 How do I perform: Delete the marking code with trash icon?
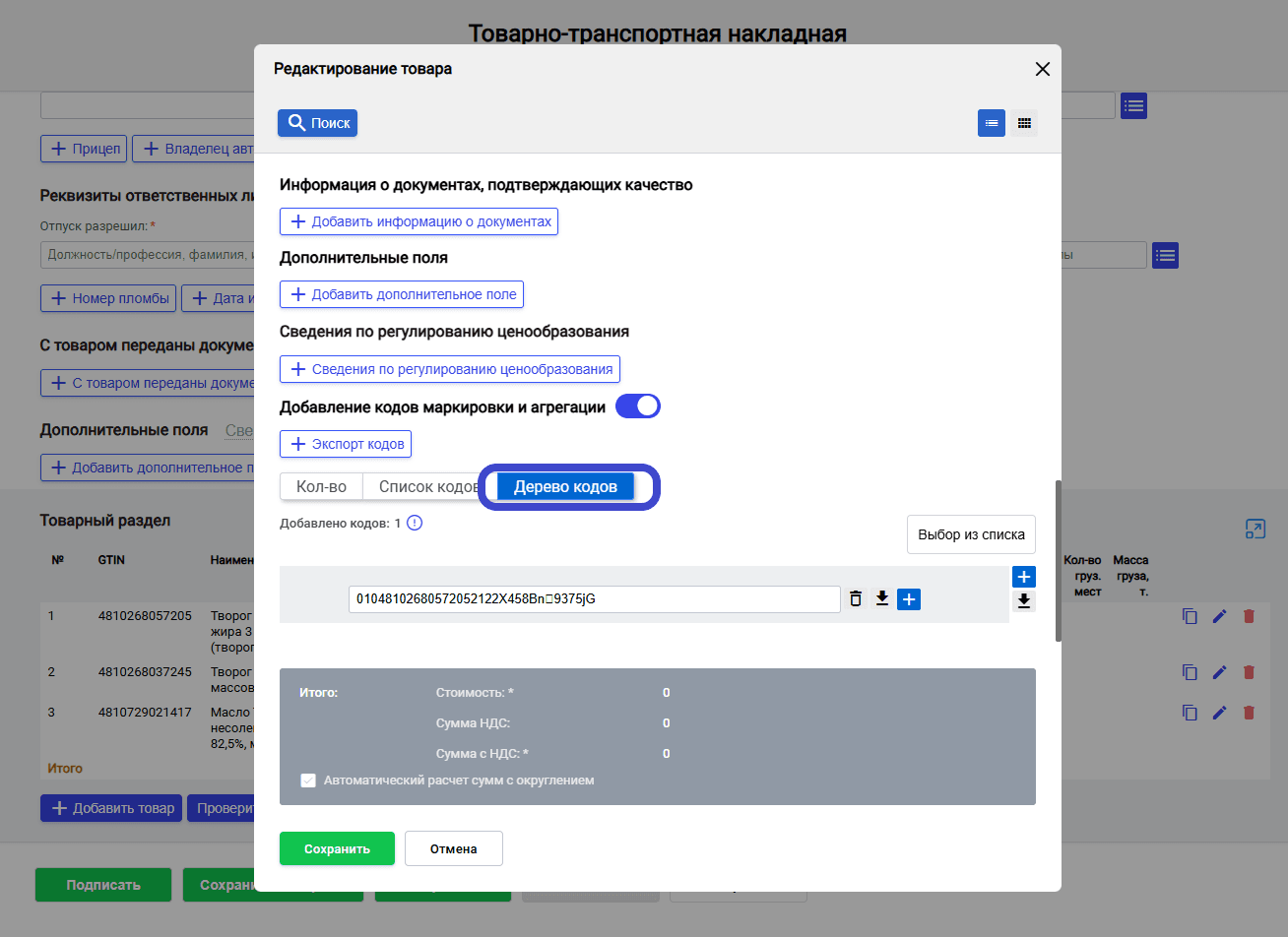coord(856,598)
